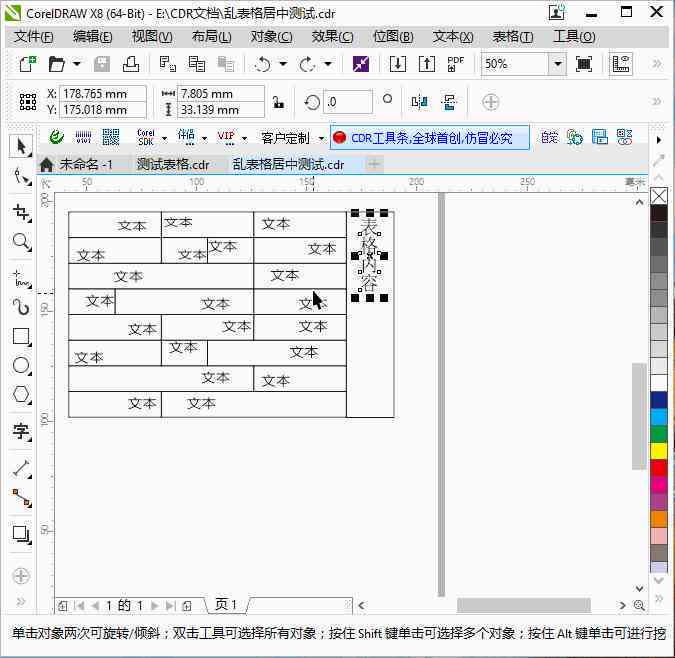The image size is (675, 658).
Task: Expand the VIP dropdown menu
Action: [245, 139]
